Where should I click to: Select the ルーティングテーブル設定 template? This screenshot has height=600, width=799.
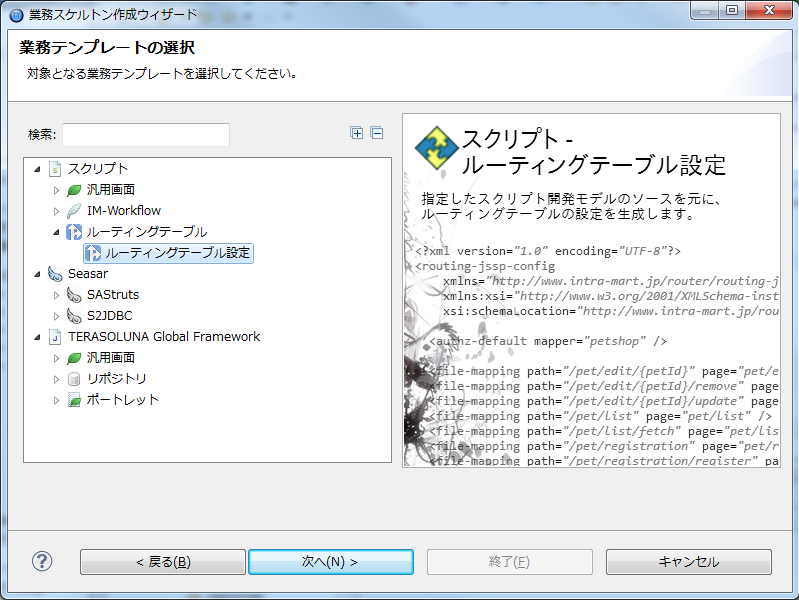pos(177,253)
